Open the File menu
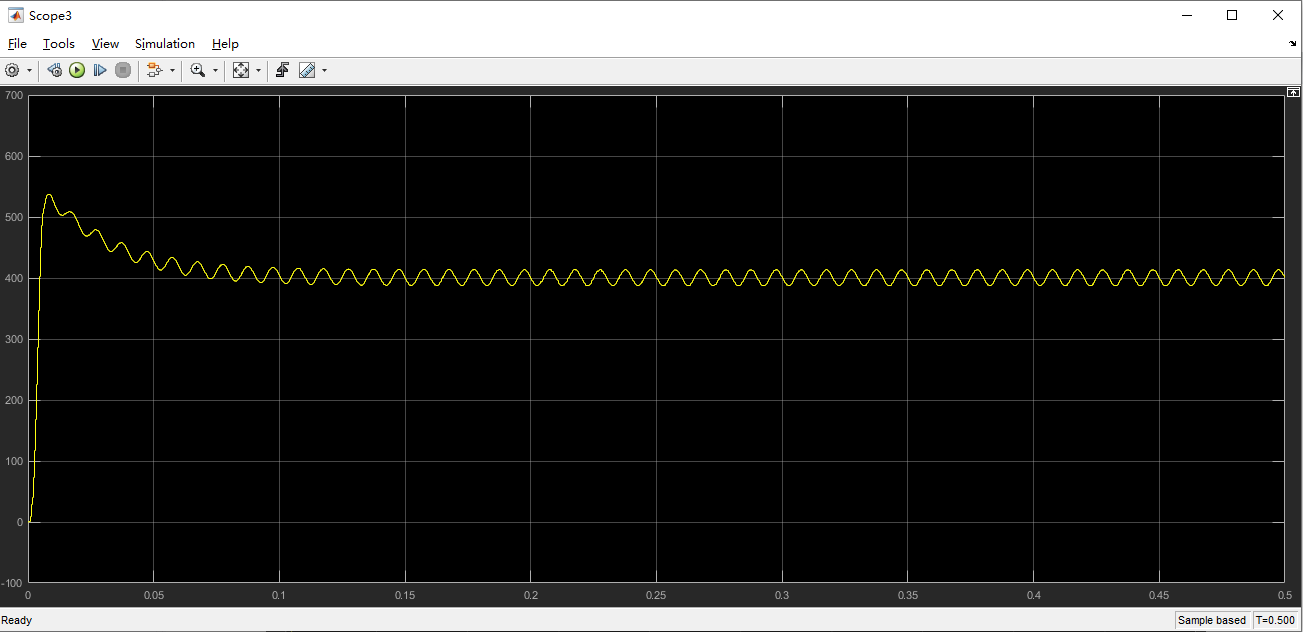Screen dimensions: 1303x632 [17, 44]
